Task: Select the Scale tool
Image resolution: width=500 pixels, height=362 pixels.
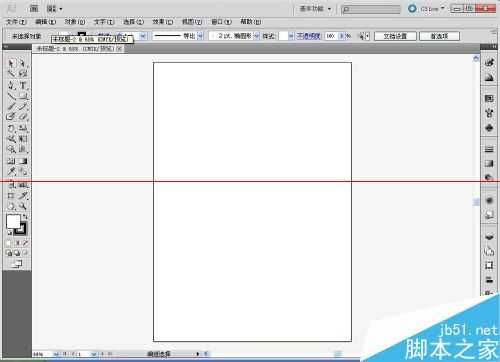Action: click(23, 128)
